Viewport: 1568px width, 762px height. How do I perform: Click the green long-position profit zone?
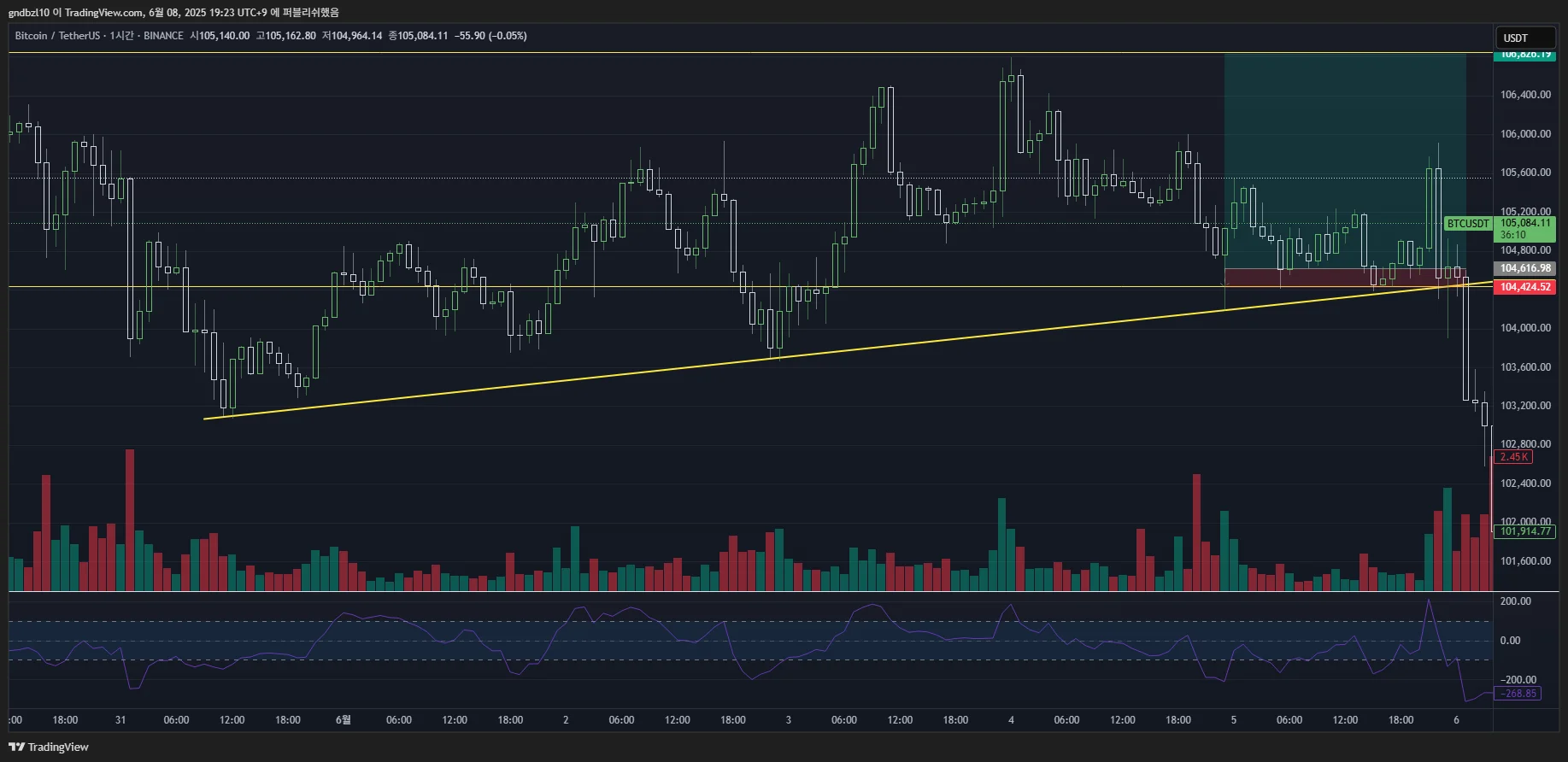pyautogui.click(x=1345, y=161)
